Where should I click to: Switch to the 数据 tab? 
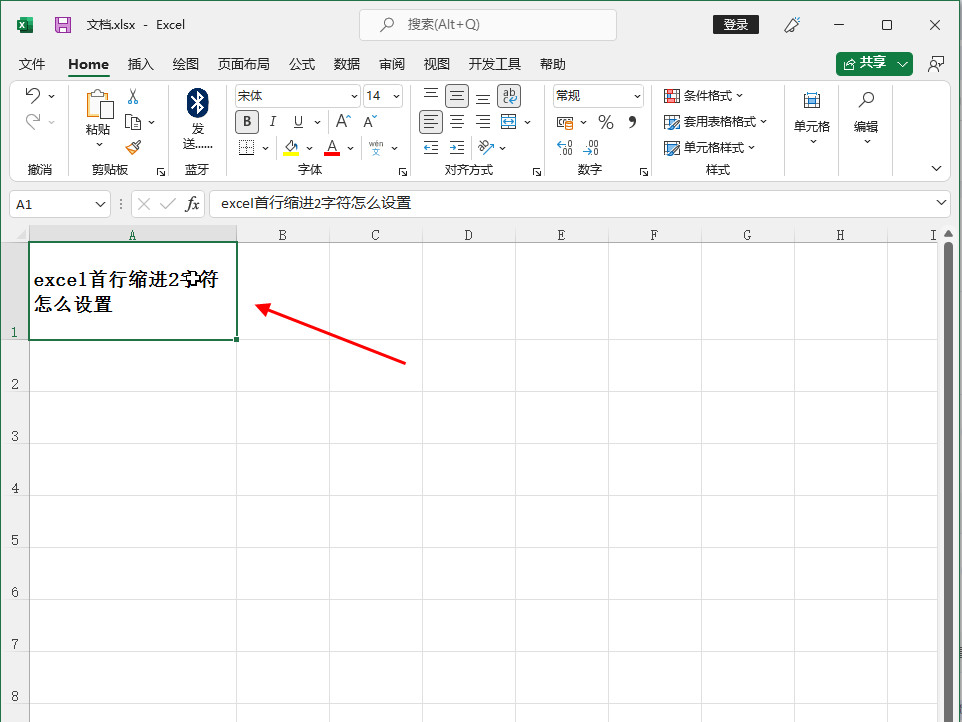tap(347, 64)
